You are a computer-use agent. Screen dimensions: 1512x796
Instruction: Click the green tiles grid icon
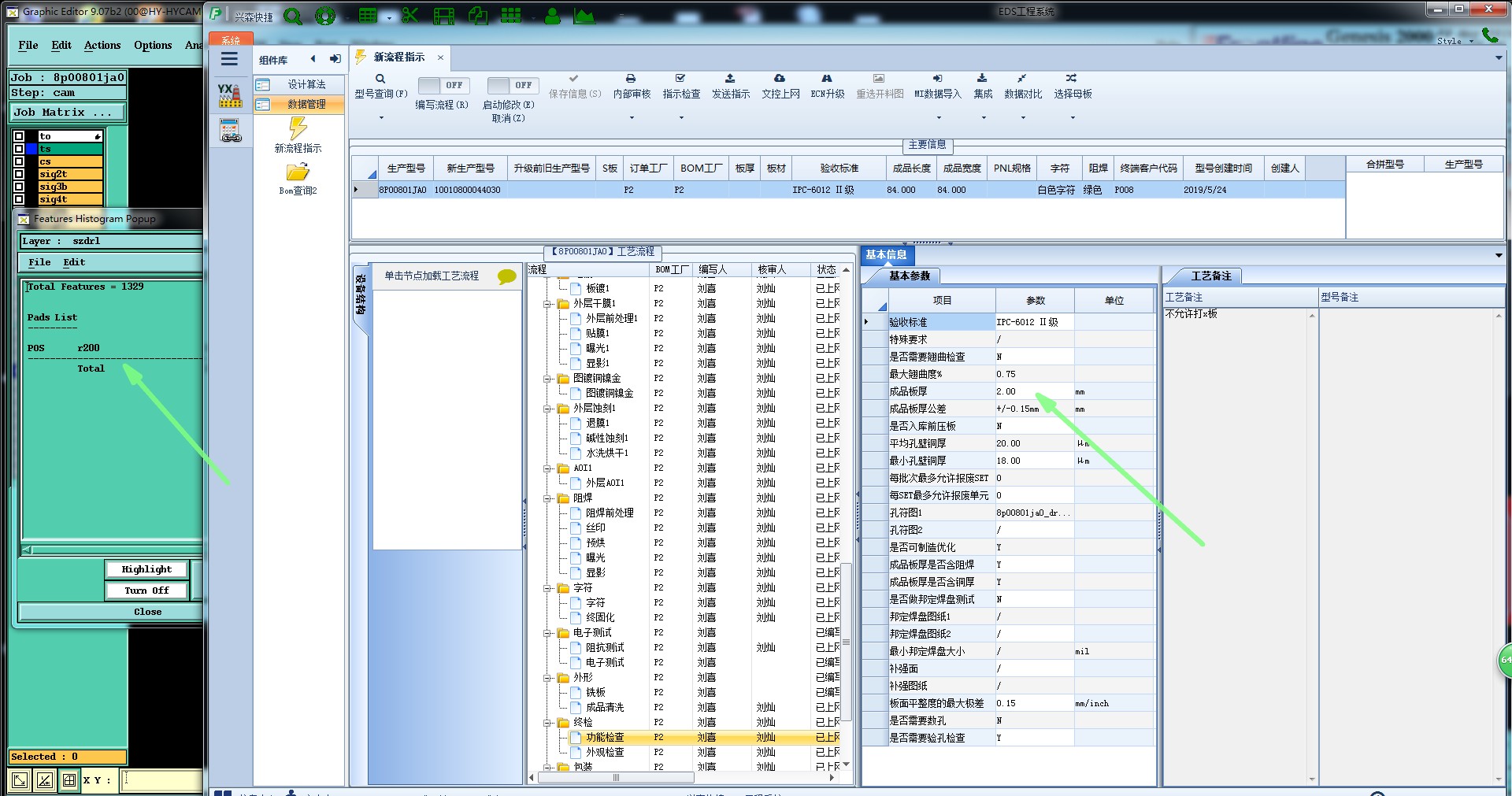(x=511, y=16)
